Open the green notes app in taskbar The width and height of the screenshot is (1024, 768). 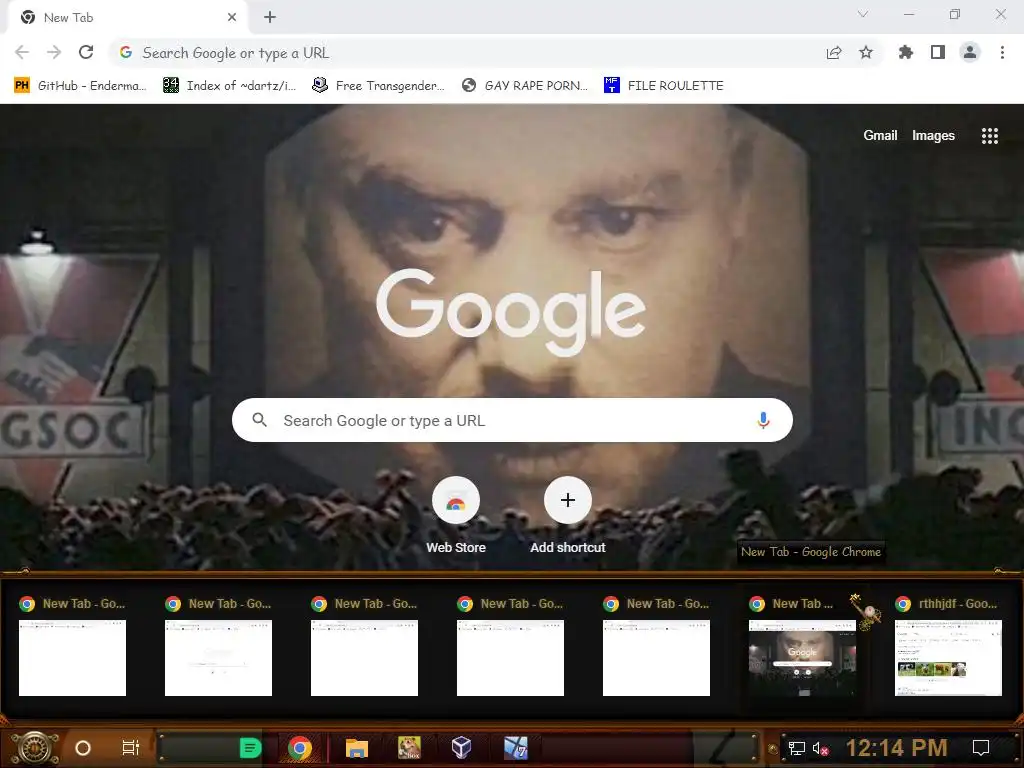pos(250,748)
